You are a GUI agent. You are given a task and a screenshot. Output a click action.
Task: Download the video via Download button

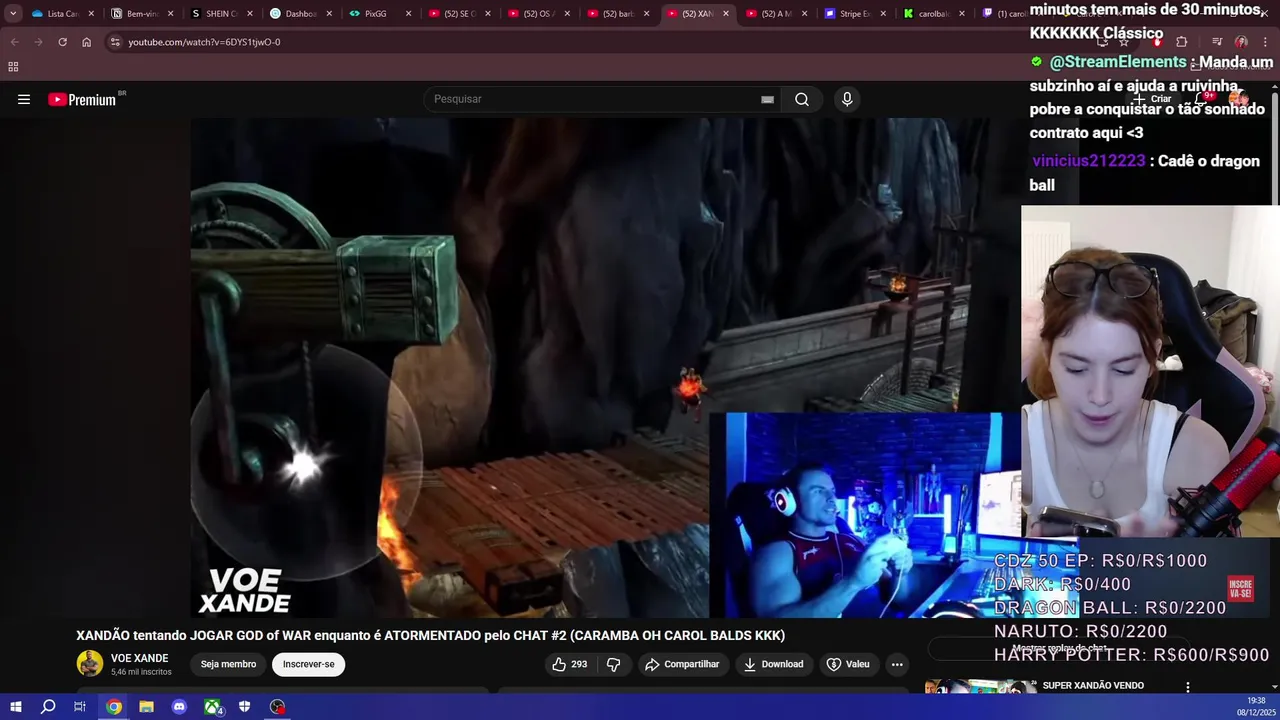click(773, 664)
